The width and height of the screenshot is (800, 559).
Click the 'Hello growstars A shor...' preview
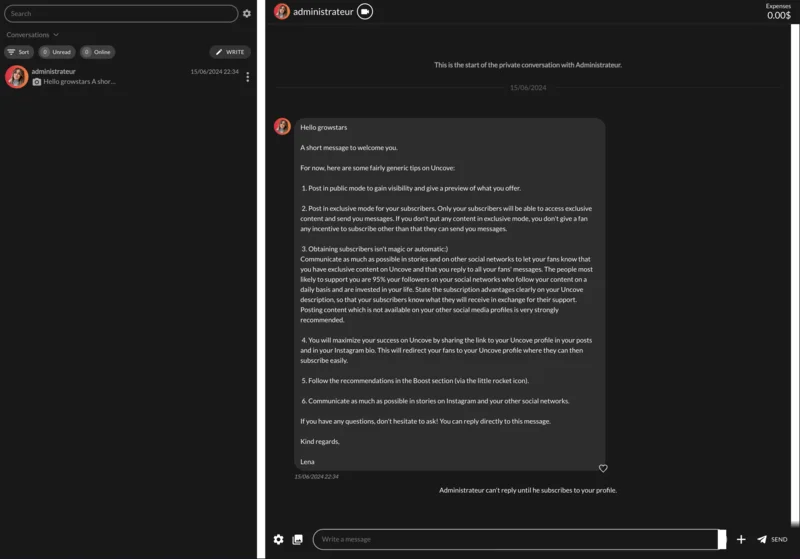(x=79, y=82)
